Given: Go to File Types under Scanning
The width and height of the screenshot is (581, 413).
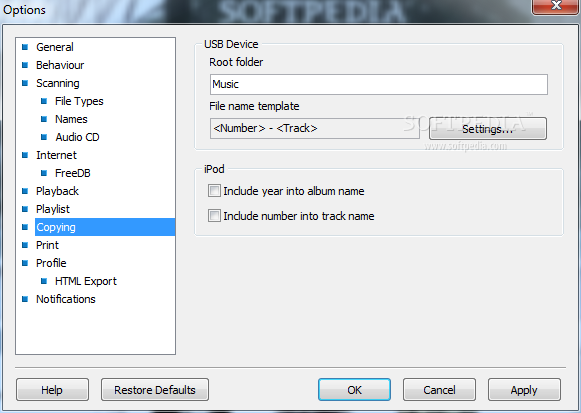Looking at the screenshot, I should 79,101.
